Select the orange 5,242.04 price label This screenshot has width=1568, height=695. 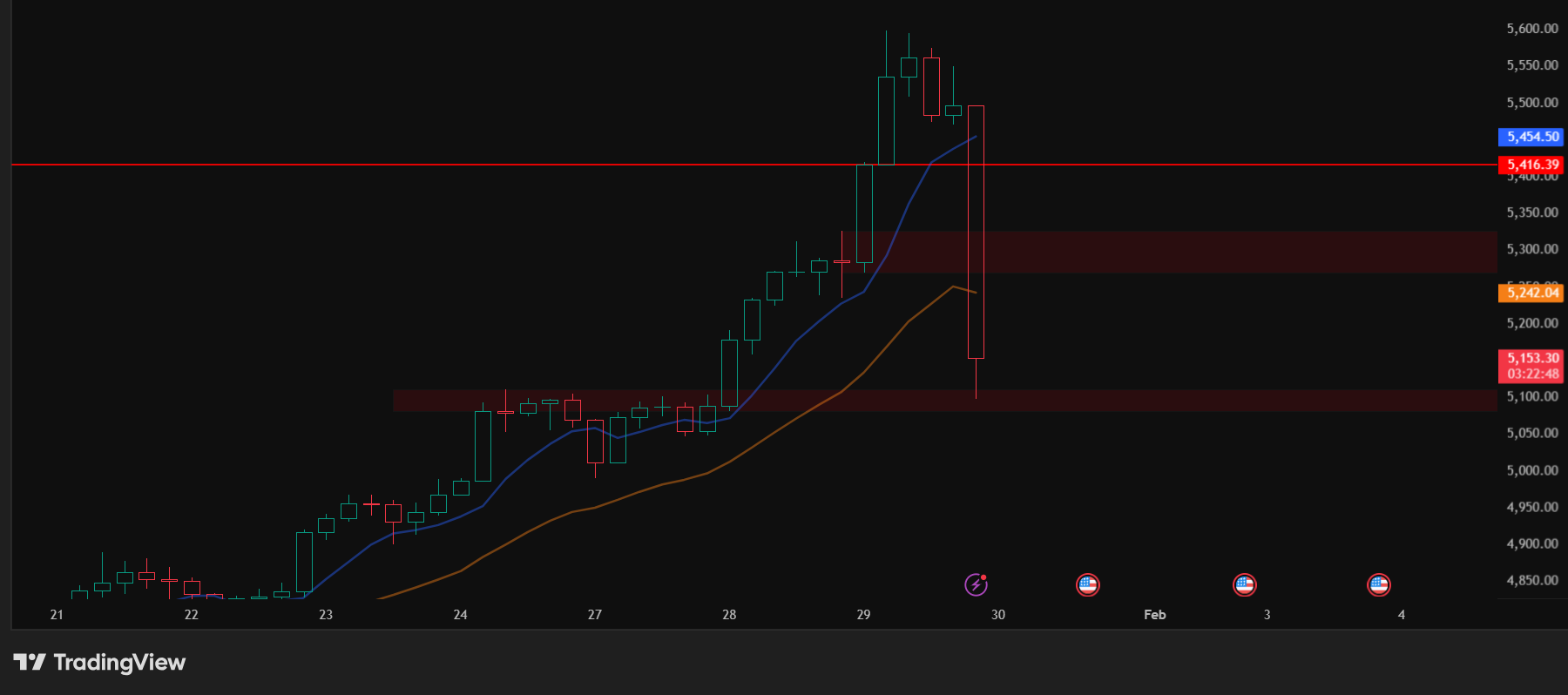[1531, 293]
